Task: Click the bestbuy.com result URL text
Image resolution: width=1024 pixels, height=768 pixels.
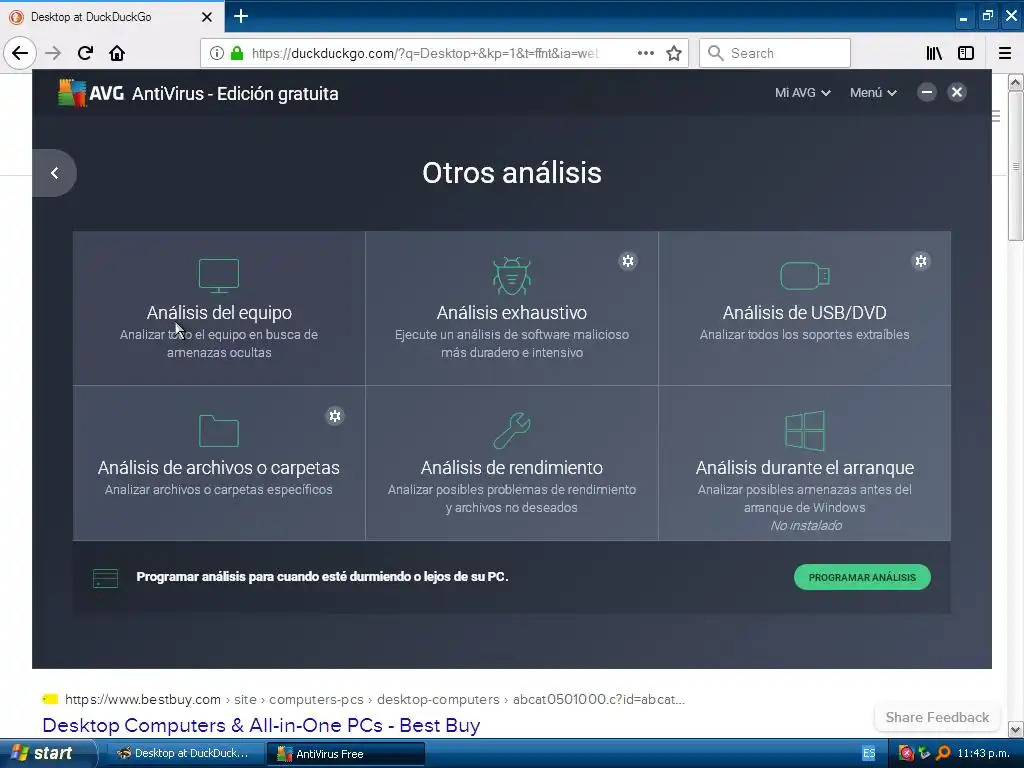Action: (x=374, y=699)
